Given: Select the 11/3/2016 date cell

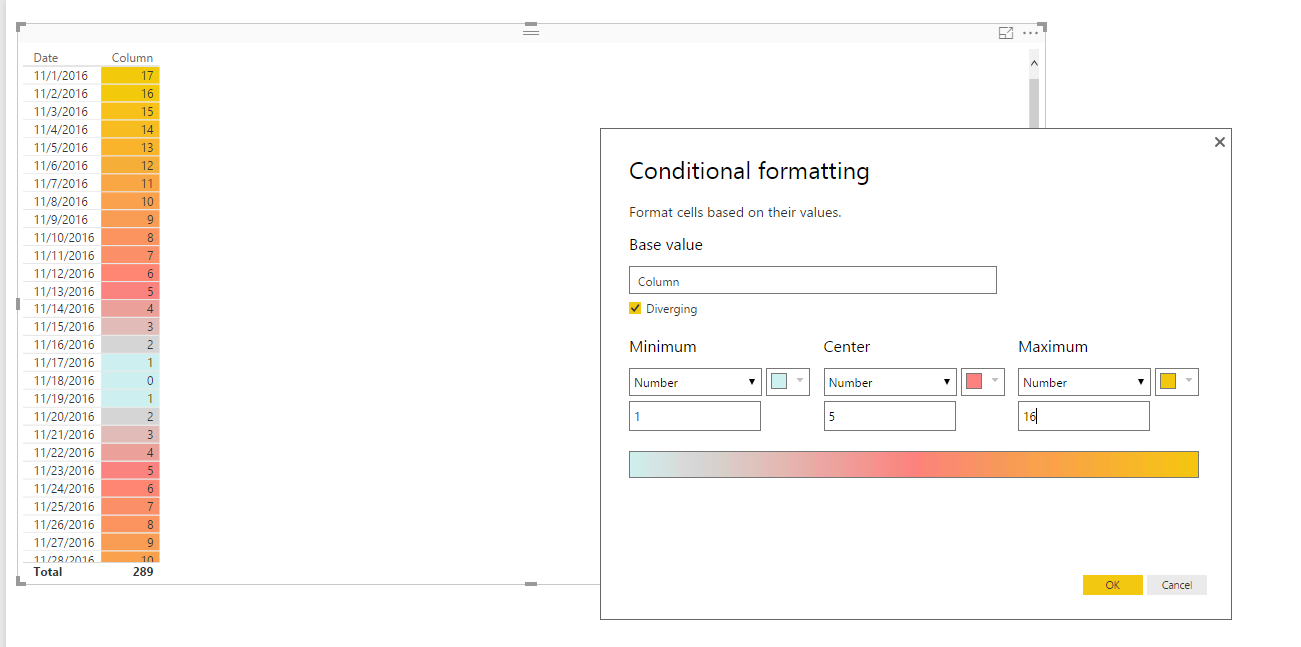Looking at the screenshot, I should pyautogui.click(x=61, y=112).
